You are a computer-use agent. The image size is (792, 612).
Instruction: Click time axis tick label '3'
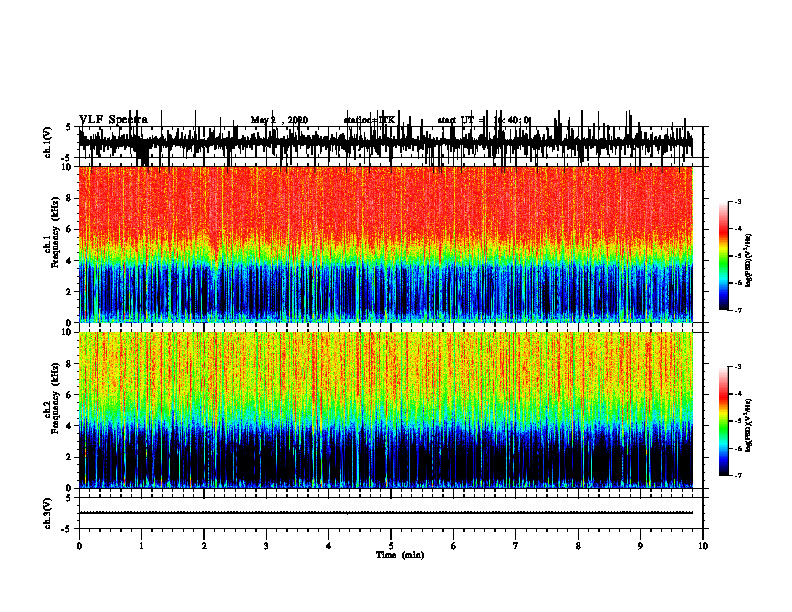pyautogui.click(x=266, y=546)
